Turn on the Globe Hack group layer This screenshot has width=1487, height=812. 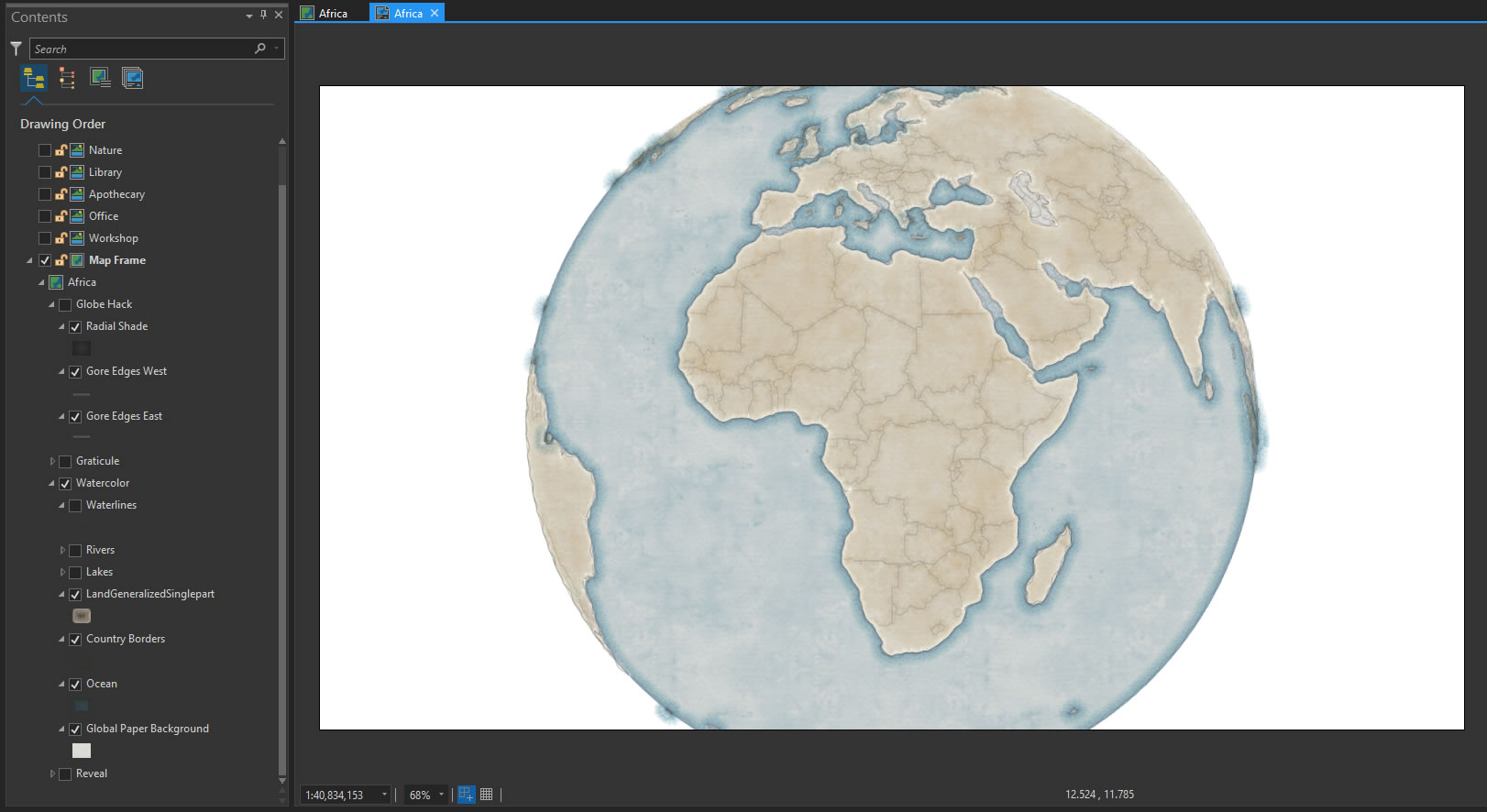click(x=65, y=305)
